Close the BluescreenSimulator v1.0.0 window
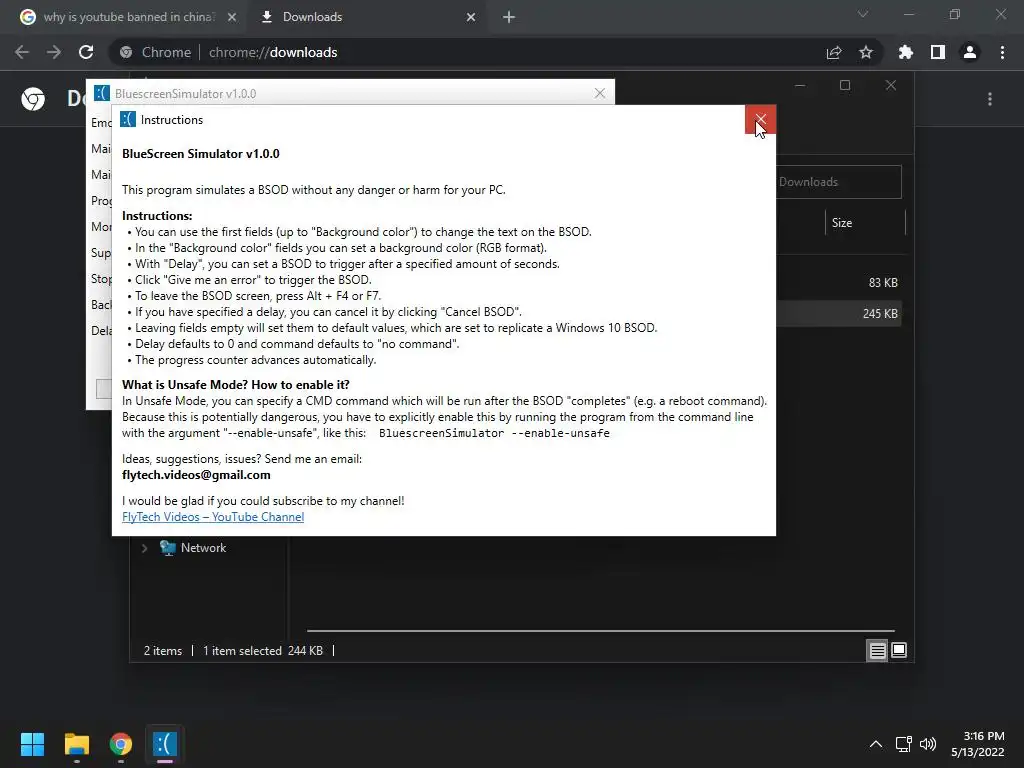 point(600,93)
